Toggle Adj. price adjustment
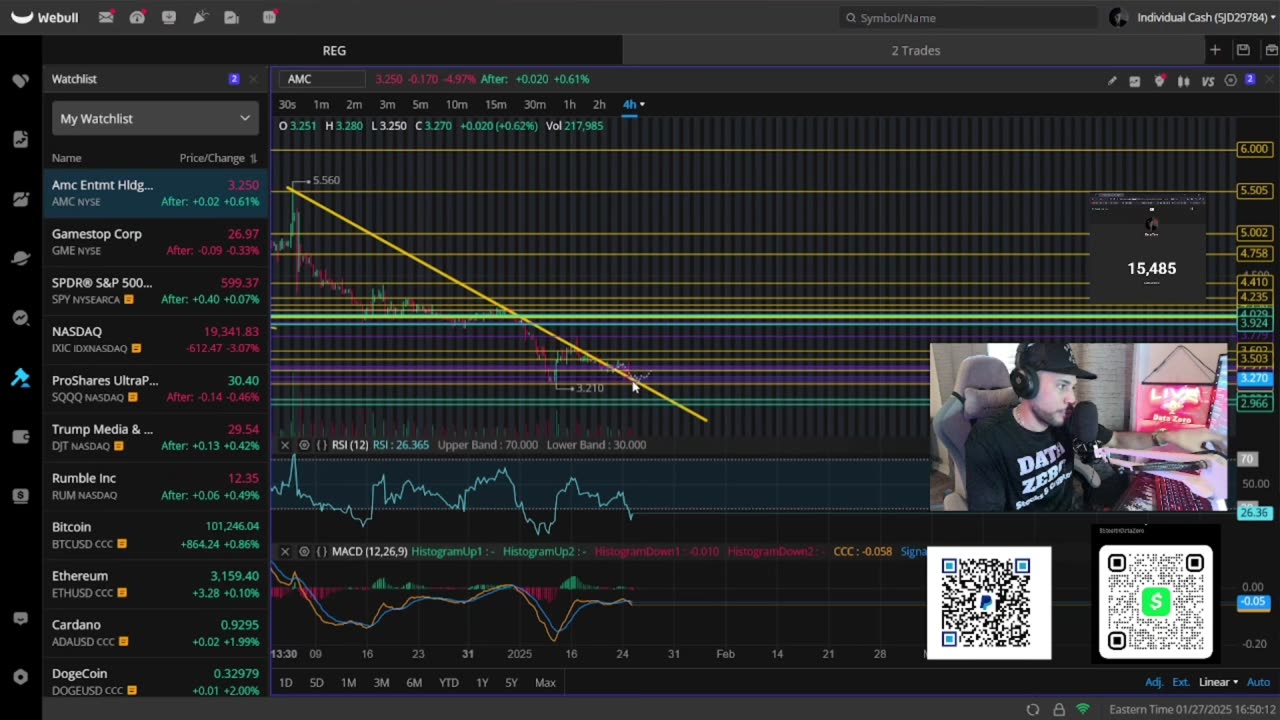Viewport: 1280px width, 720px height. 1154,683
